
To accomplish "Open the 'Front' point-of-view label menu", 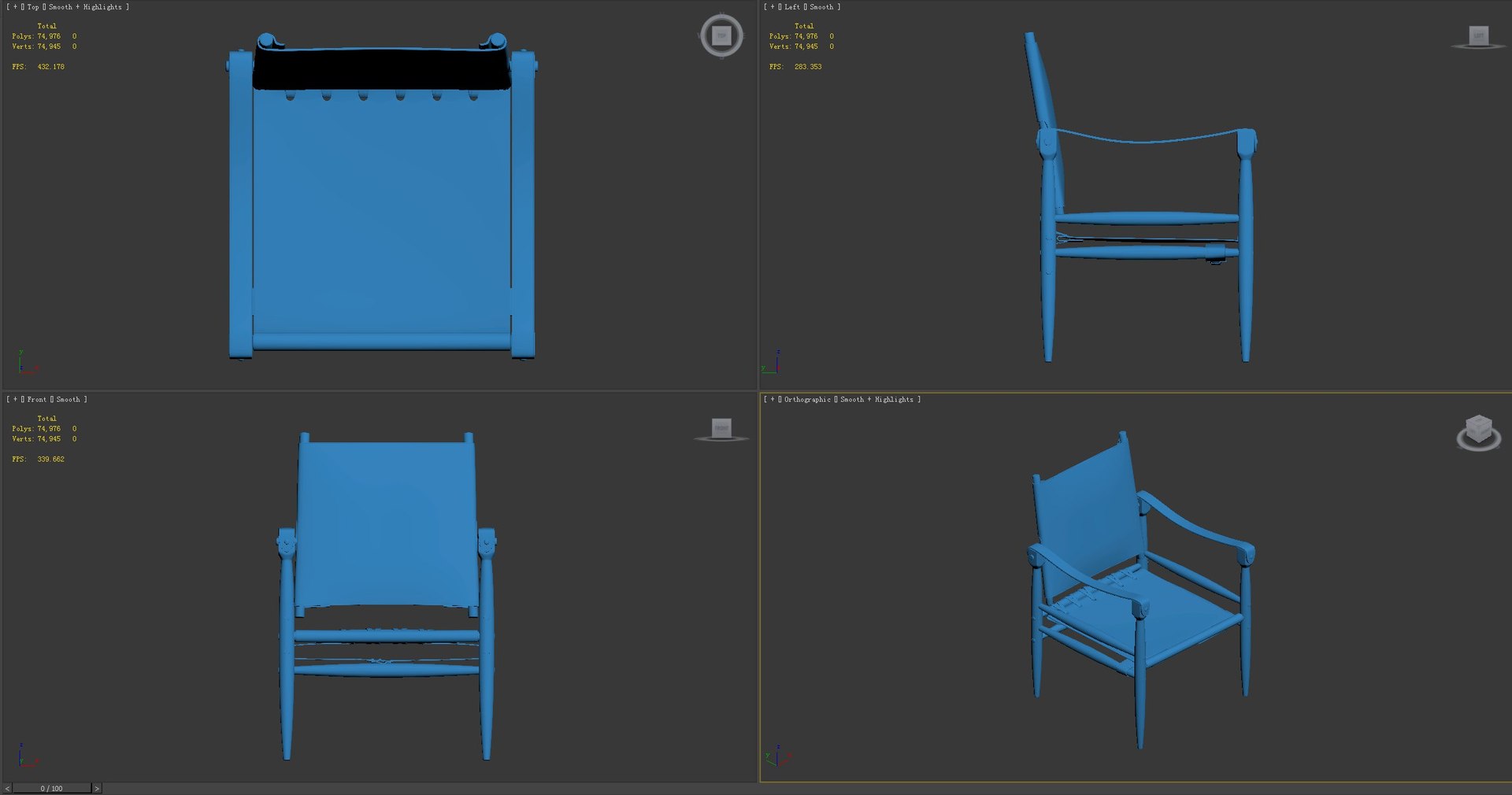I will click(37, 400).
